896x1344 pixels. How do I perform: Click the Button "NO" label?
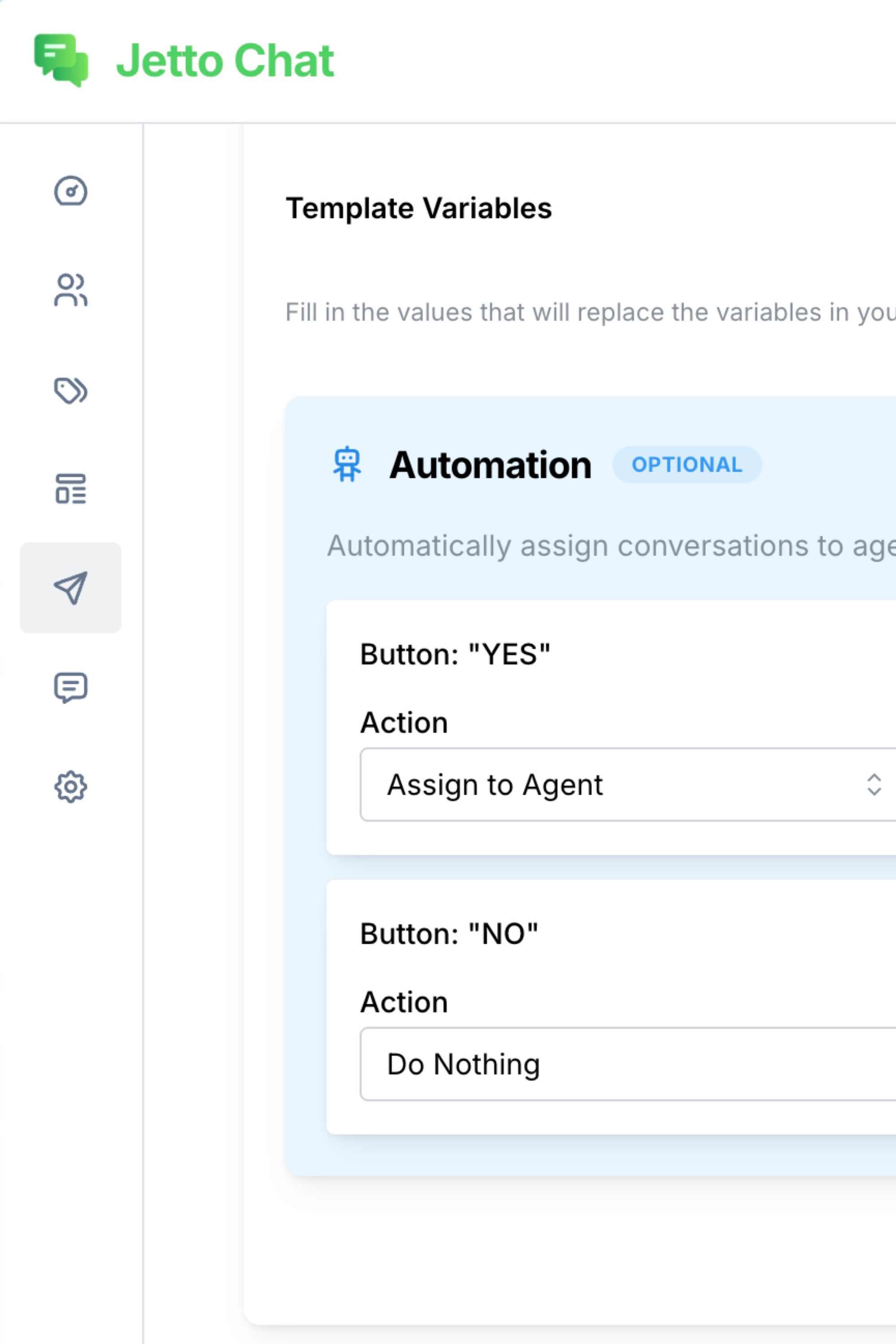[x=448, y=934]
